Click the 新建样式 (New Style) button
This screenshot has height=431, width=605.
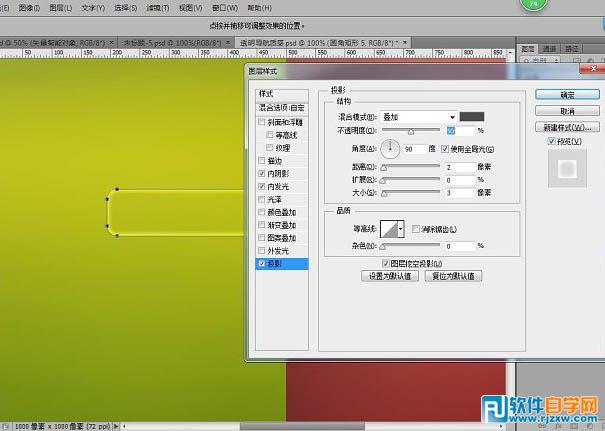(566, 128)
